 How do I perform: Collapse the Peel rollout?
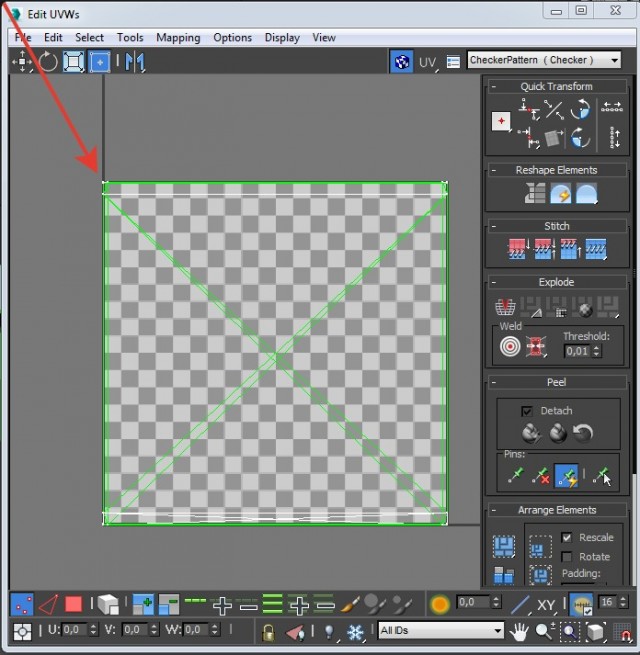tap(494, 382)
